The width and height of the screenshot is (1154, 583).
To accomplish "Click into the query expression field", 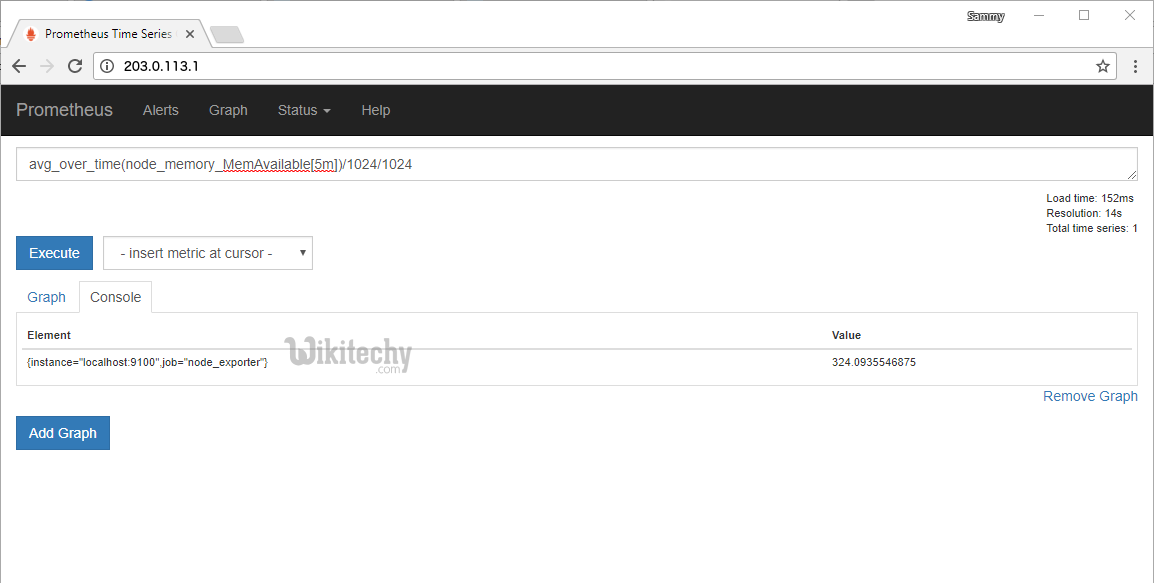I will [x=576, y=164].
